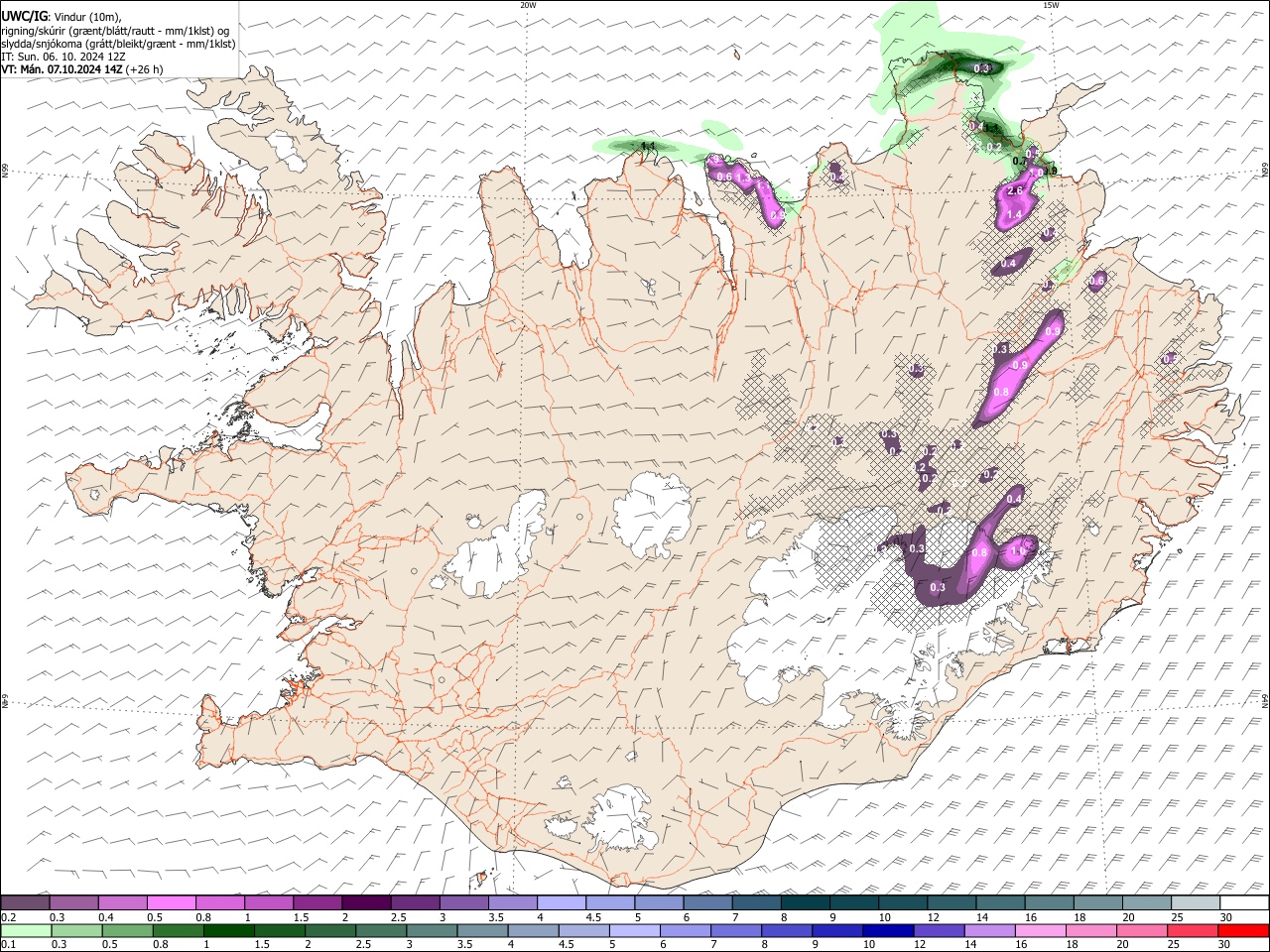Select the 'VT: Mán. 07.10.2024 14Z' valid time

(63, 69)
